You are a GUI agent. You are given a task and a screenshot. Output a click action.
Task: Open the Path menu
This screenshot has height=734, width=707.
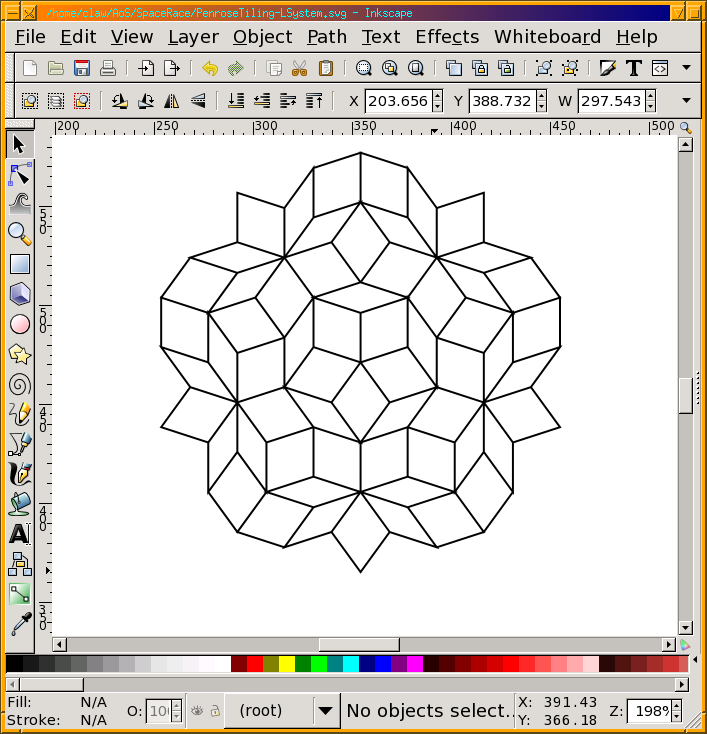[326, 37]
